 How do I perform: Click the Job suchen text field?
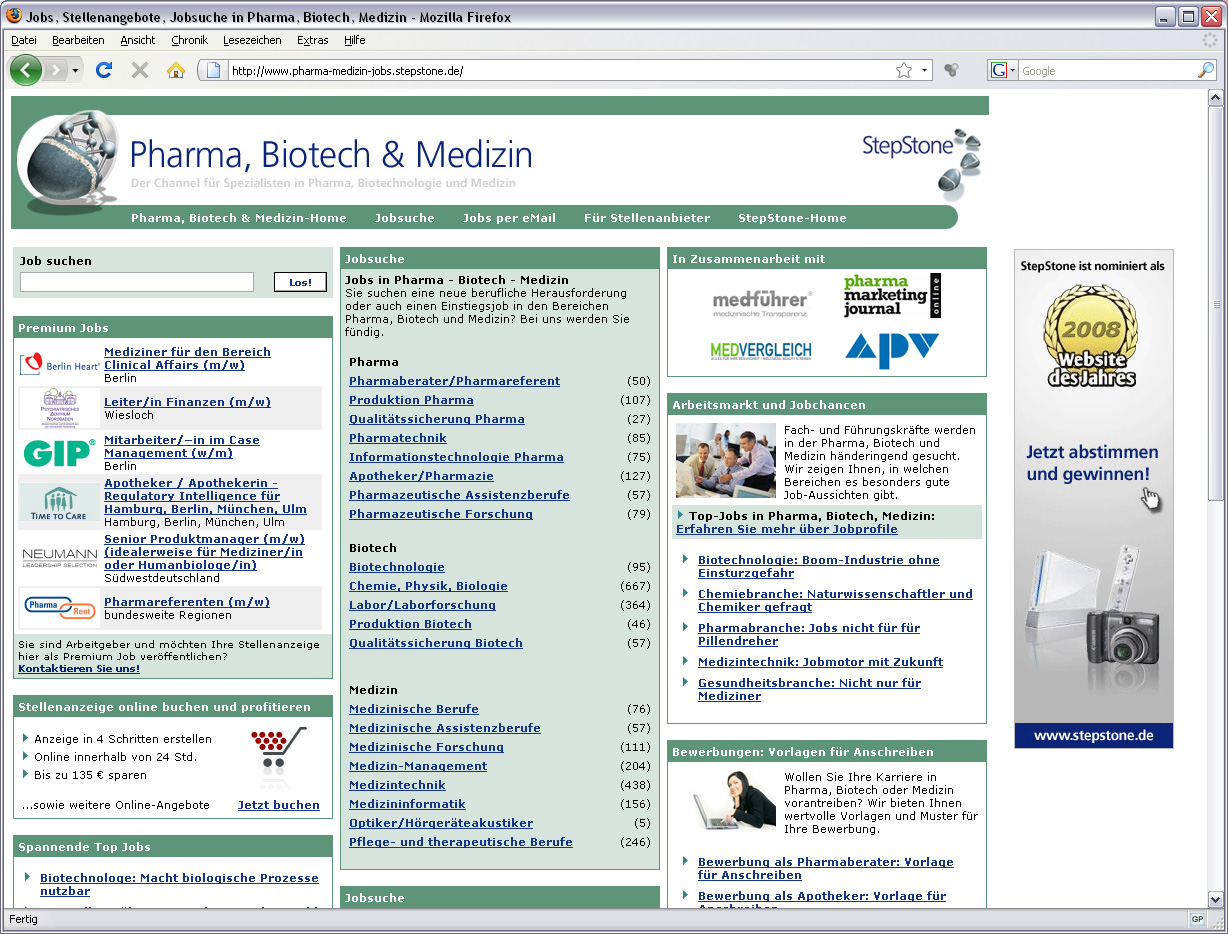137,282
